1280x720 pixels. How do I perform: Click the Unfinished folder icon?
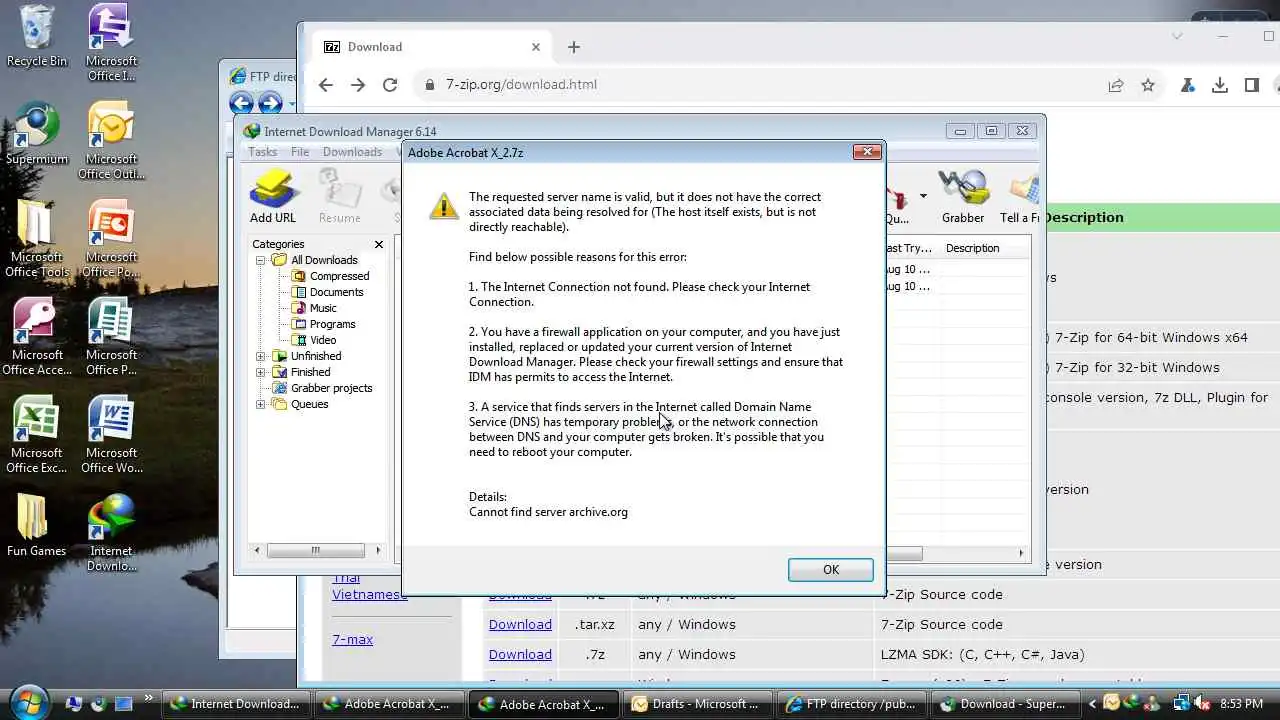279,356
